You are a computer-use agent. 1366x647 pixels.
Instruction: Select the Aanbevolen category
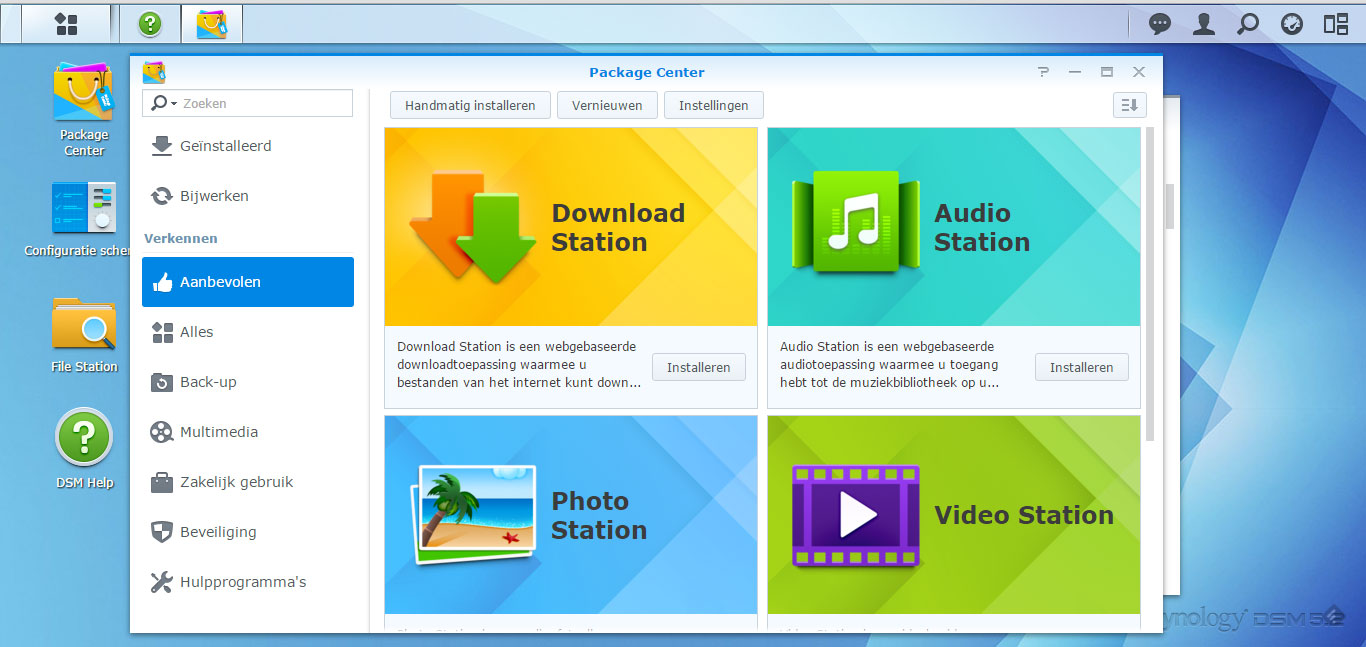(x=248, y=282)
